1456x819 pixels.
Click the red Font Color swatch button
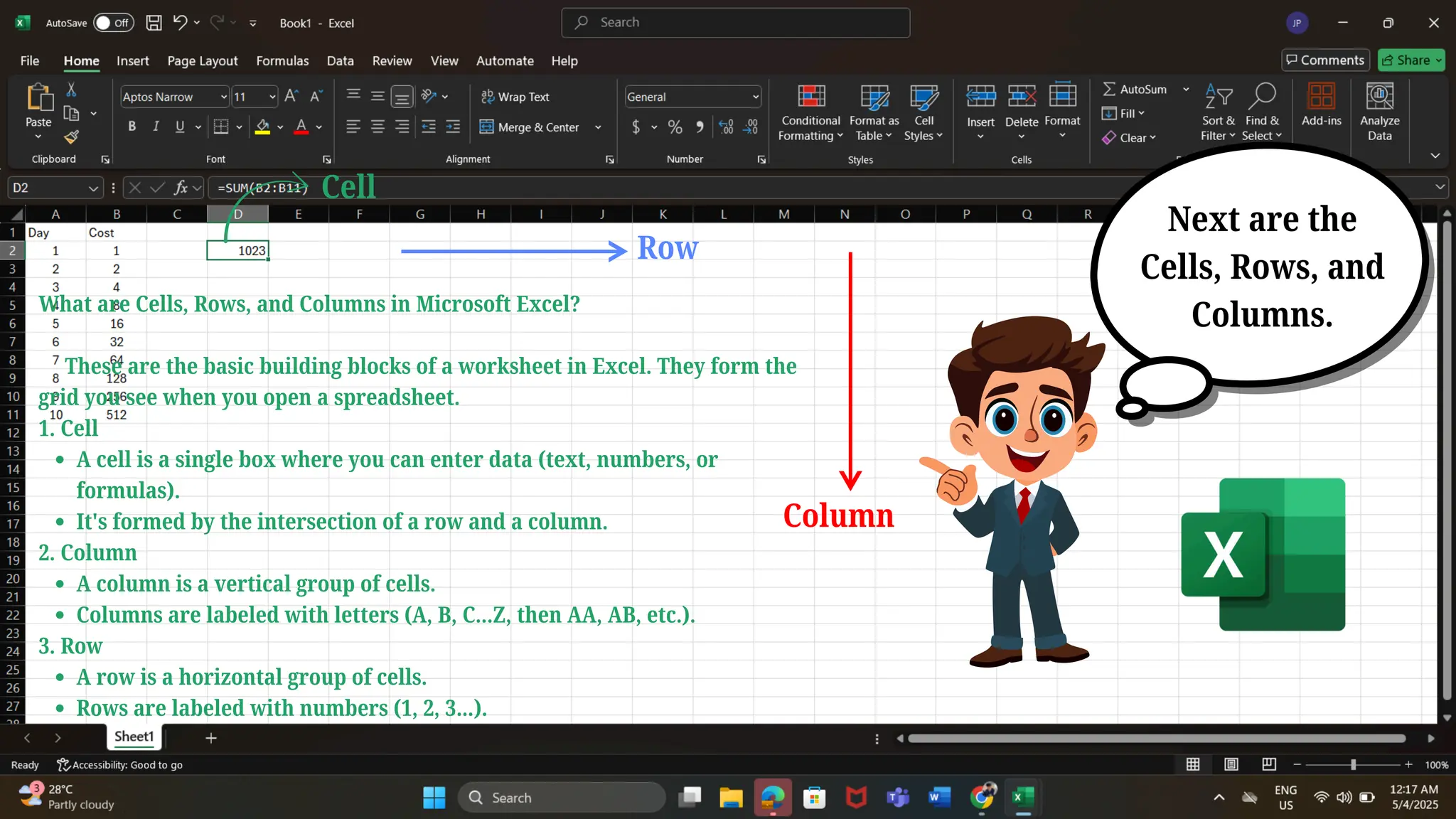[x=301, y=127]
